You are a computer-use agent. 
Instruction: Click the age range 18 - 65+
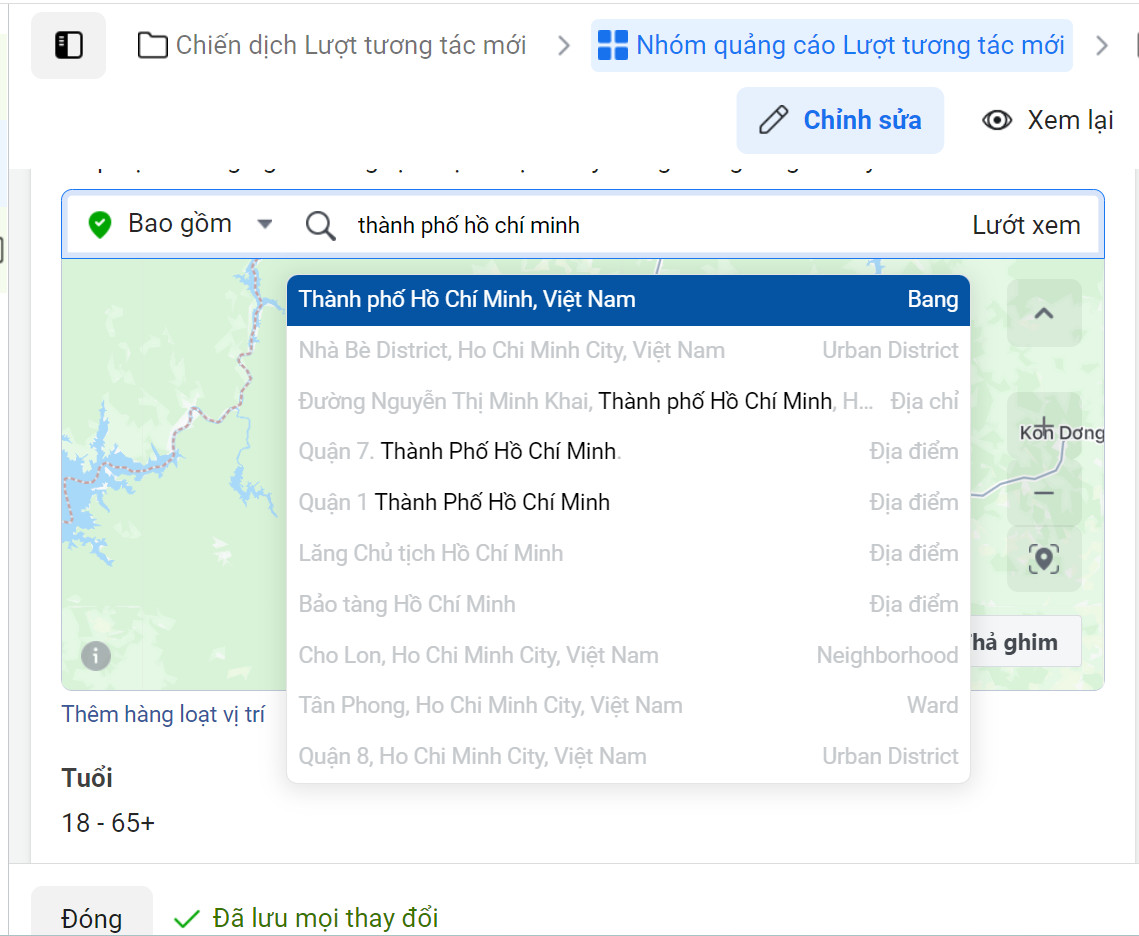point(108,823)
